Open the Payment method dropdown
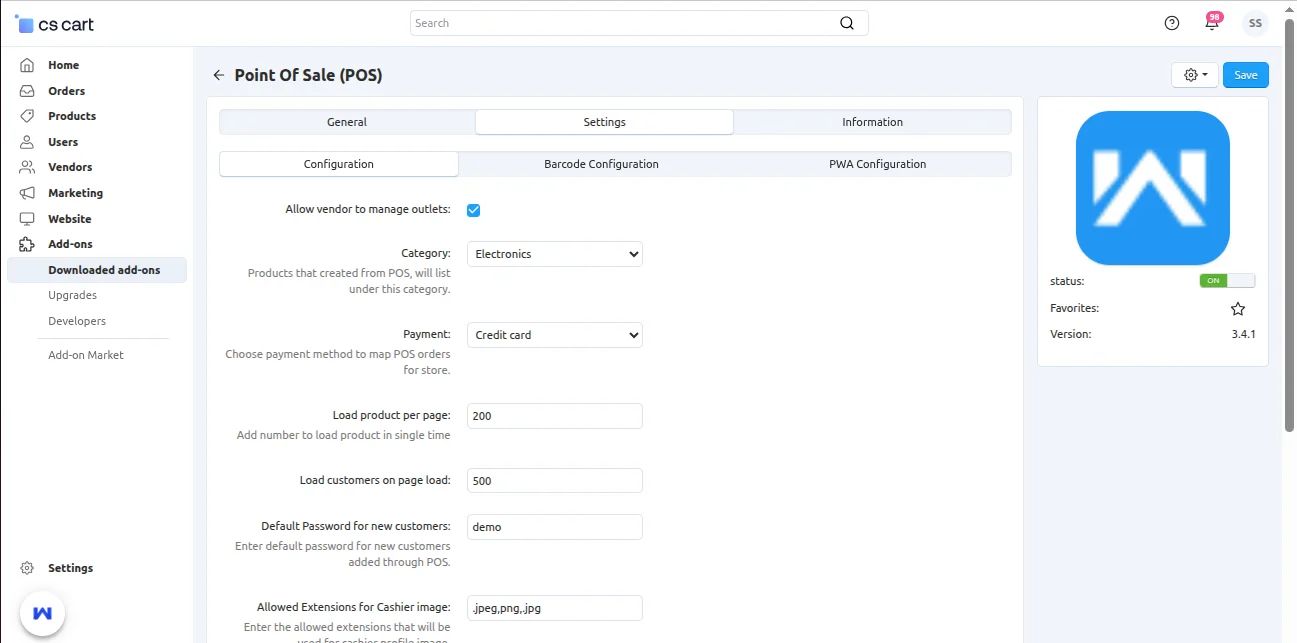 tap(554, 335)
